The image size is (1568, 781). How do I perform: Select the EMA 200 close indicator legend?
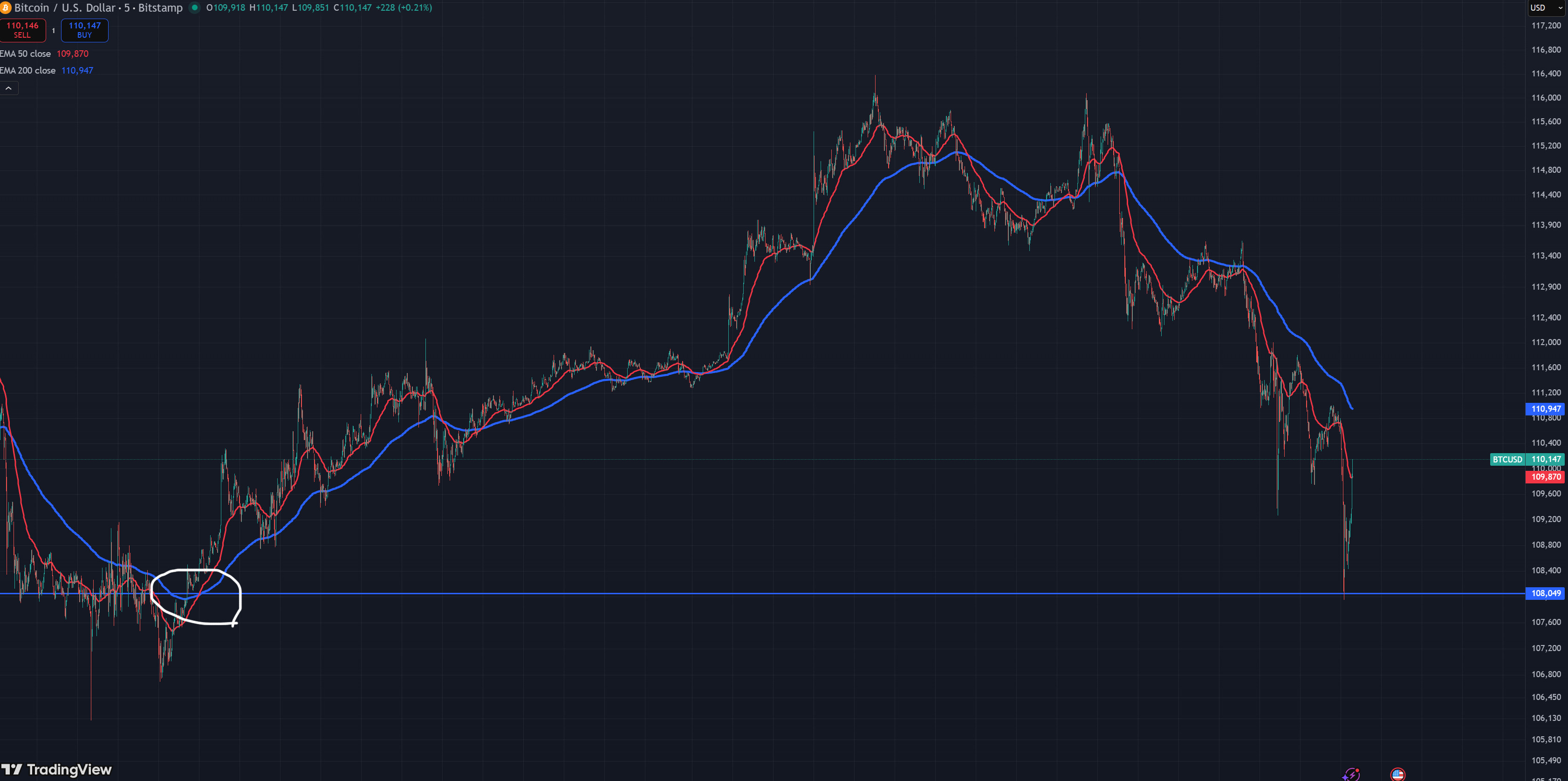click(28, 71)
